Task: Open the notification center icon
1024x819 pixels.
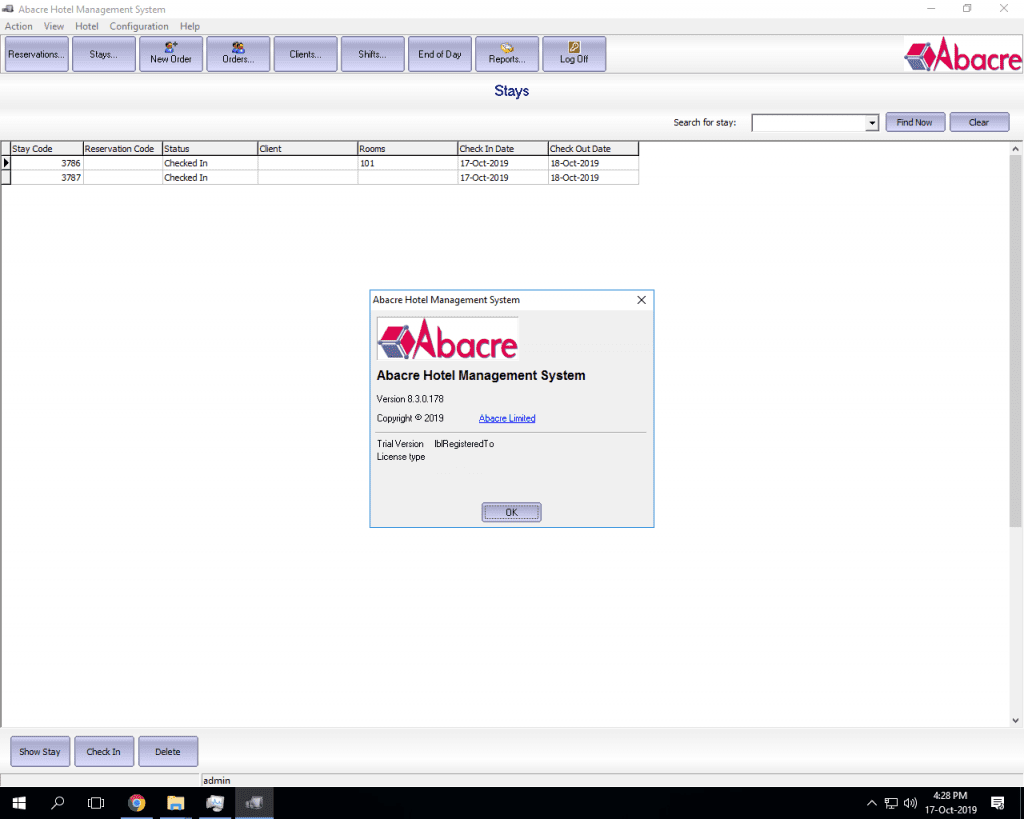Action: [x=996, y=802]
